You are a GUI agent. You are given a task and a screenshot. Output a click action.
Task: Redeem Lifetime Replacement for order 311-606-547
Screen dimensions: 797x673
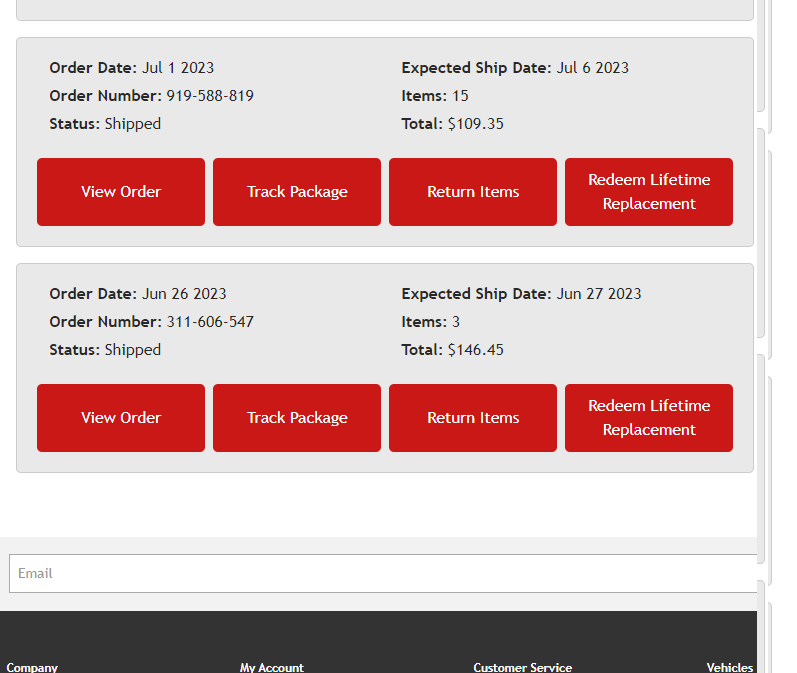tap(649, 418)
